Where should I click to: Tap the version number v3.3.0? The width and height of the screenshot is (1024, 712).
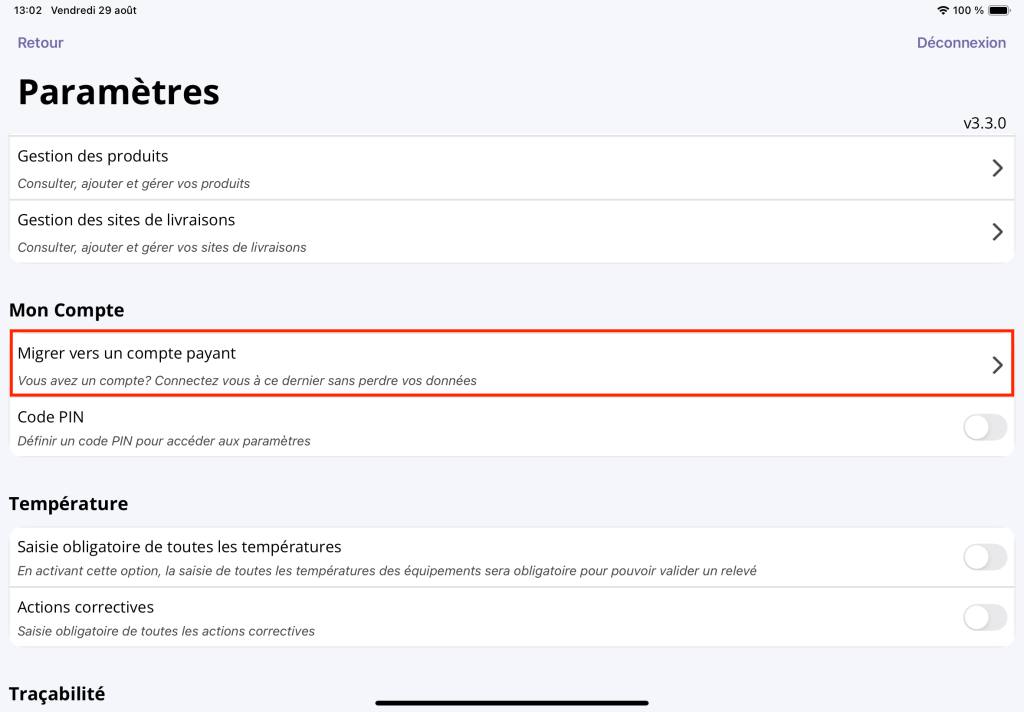coord(984,123)
